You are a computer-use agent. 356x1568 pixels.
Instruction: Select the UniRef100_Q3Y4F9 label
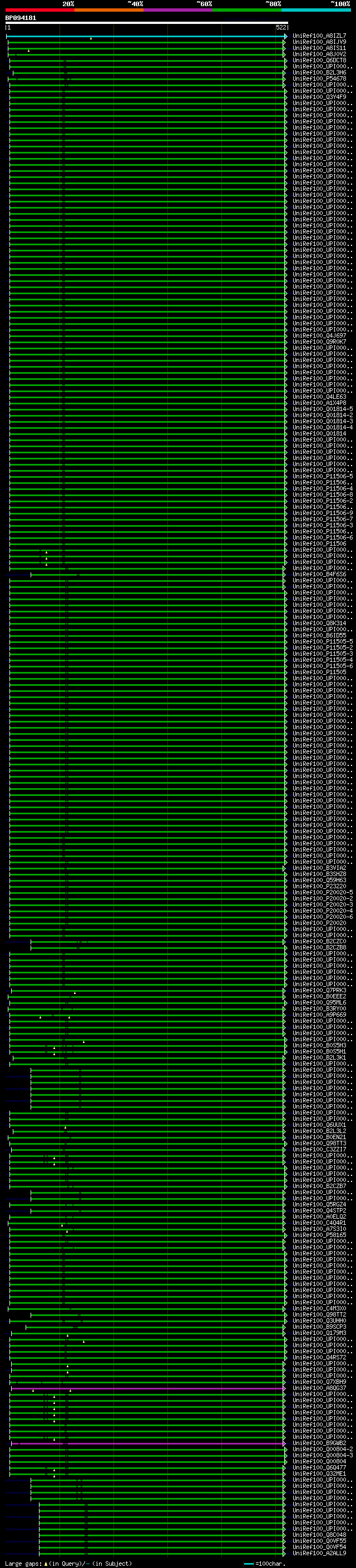click(319, 97)
